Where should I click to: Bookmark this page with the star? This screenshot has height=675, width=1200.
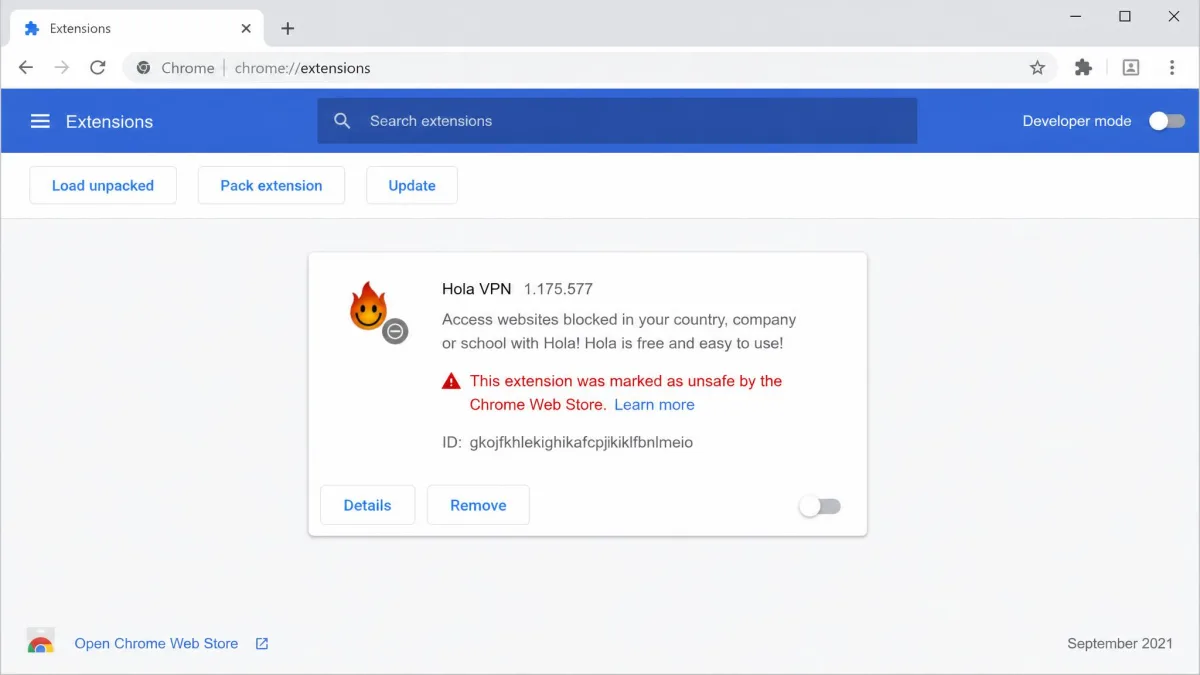1037,68
